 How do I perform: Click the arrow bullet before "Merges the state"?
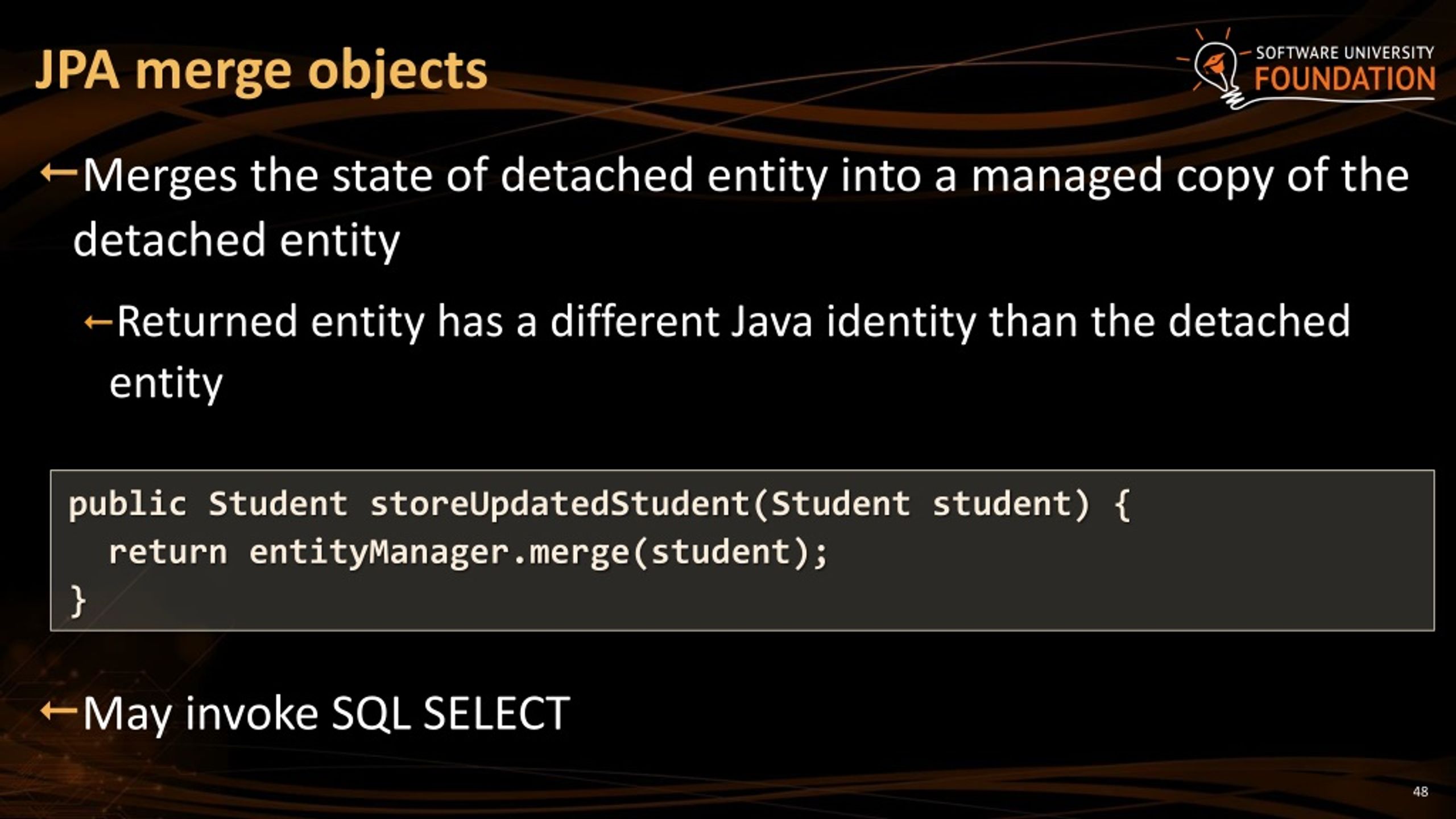(59, 173)
